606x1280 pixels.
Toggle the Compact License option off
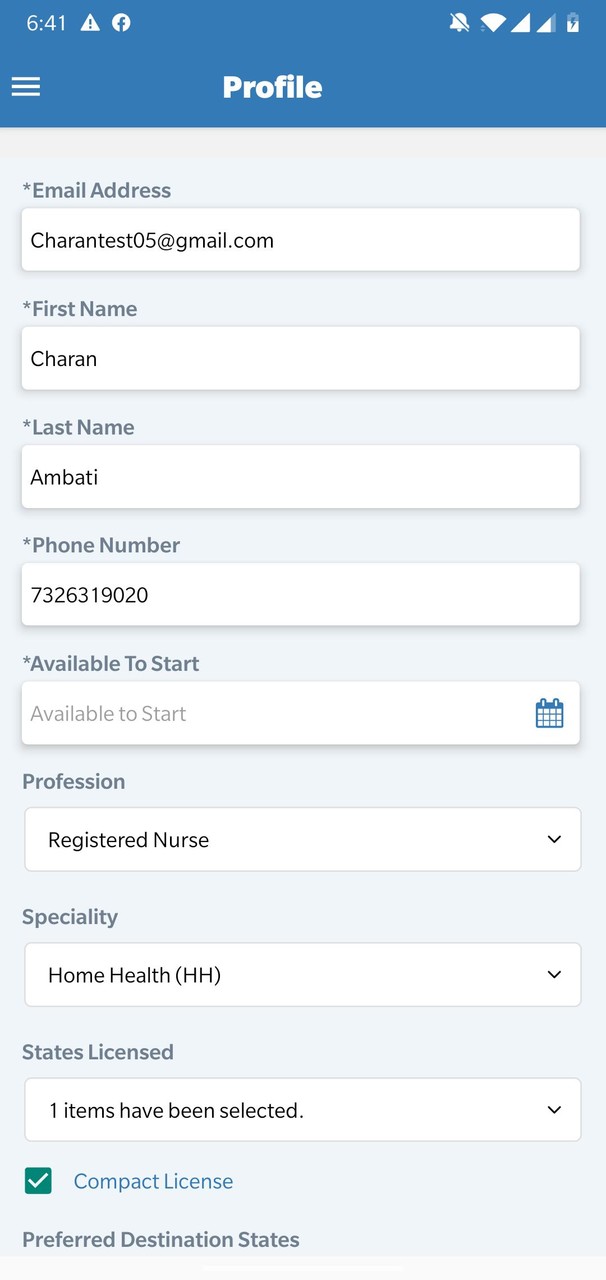click(38, 1181)
